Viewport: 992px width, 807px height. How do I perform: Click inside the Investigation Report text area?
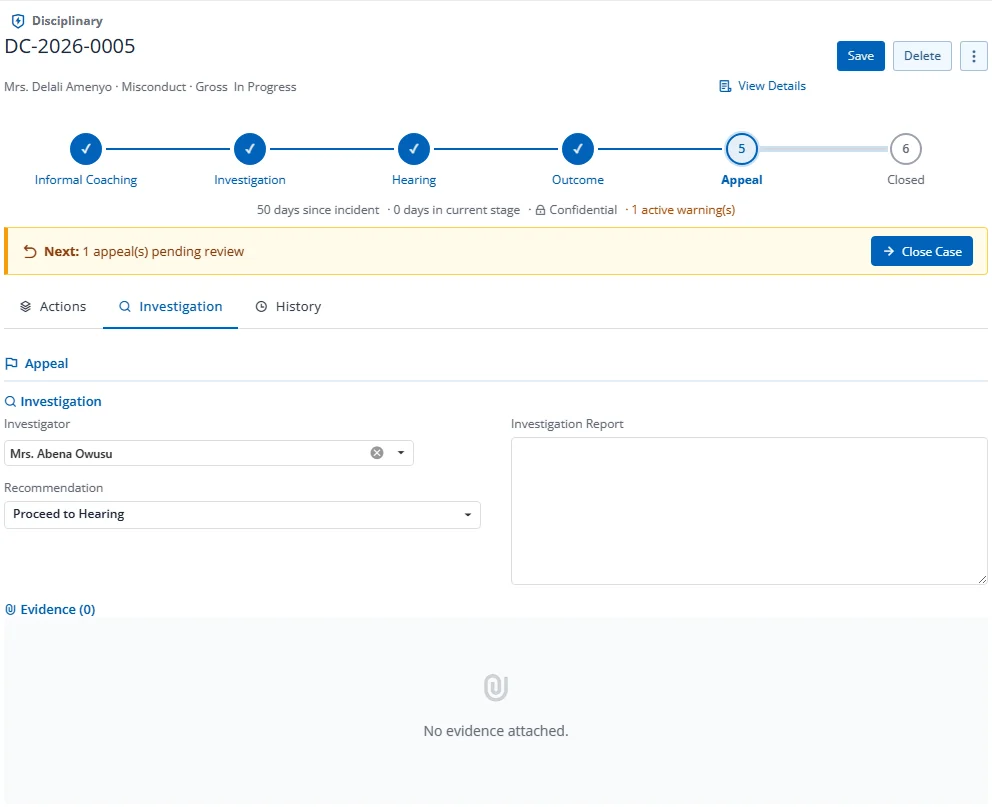click(x=749, y=511)
